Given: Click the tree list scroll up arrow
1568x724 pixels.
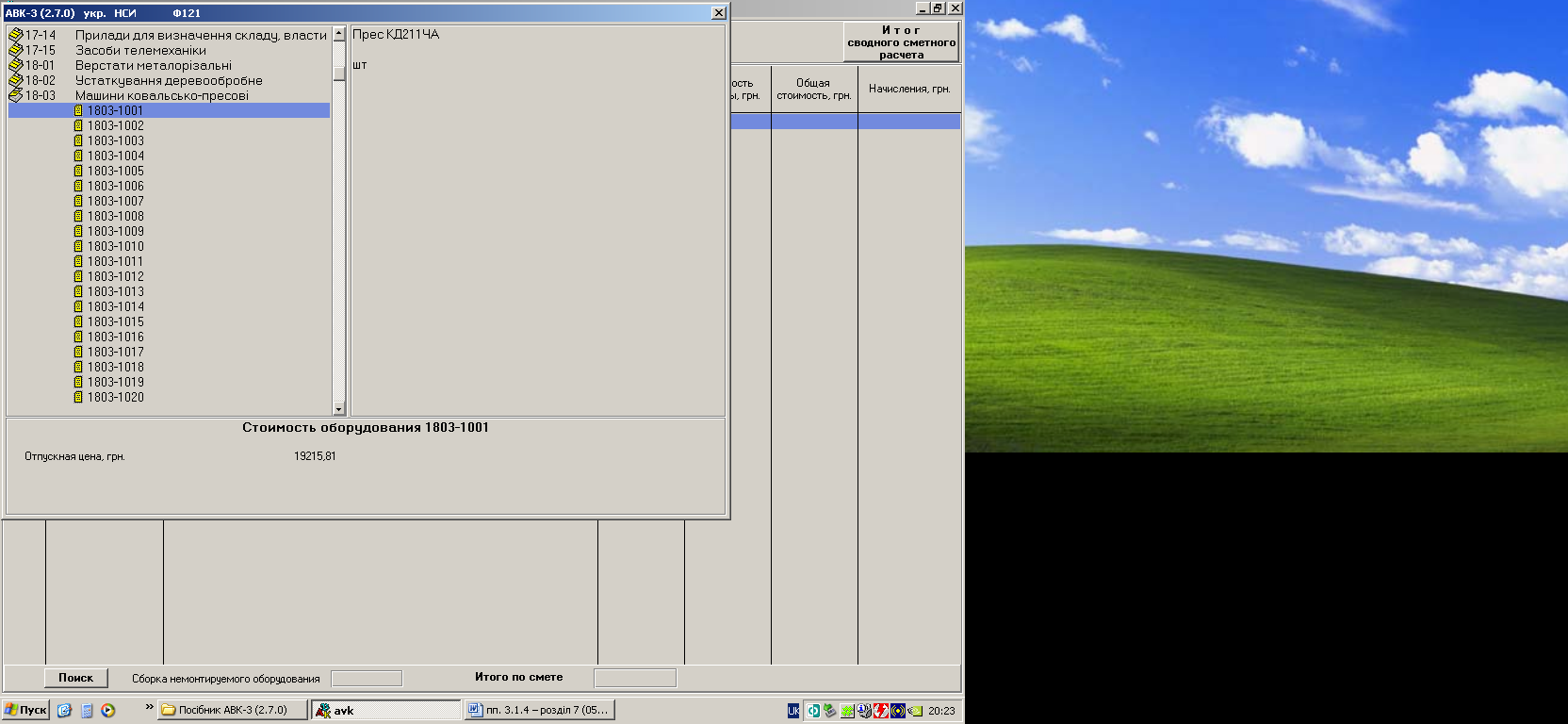Looking at the screenshot, I should pos(339,35).
